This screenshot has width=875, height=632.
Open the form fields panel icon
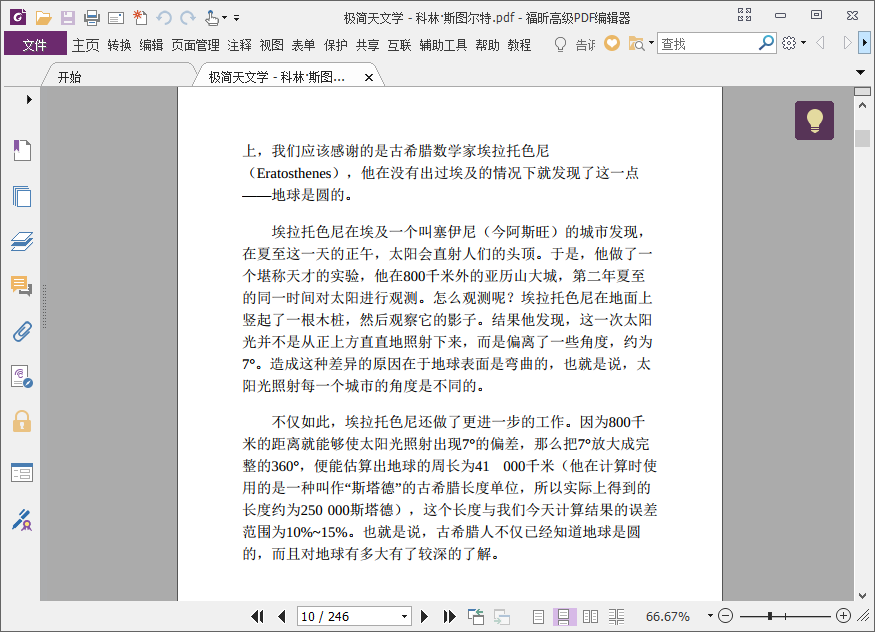click(22, 472)
